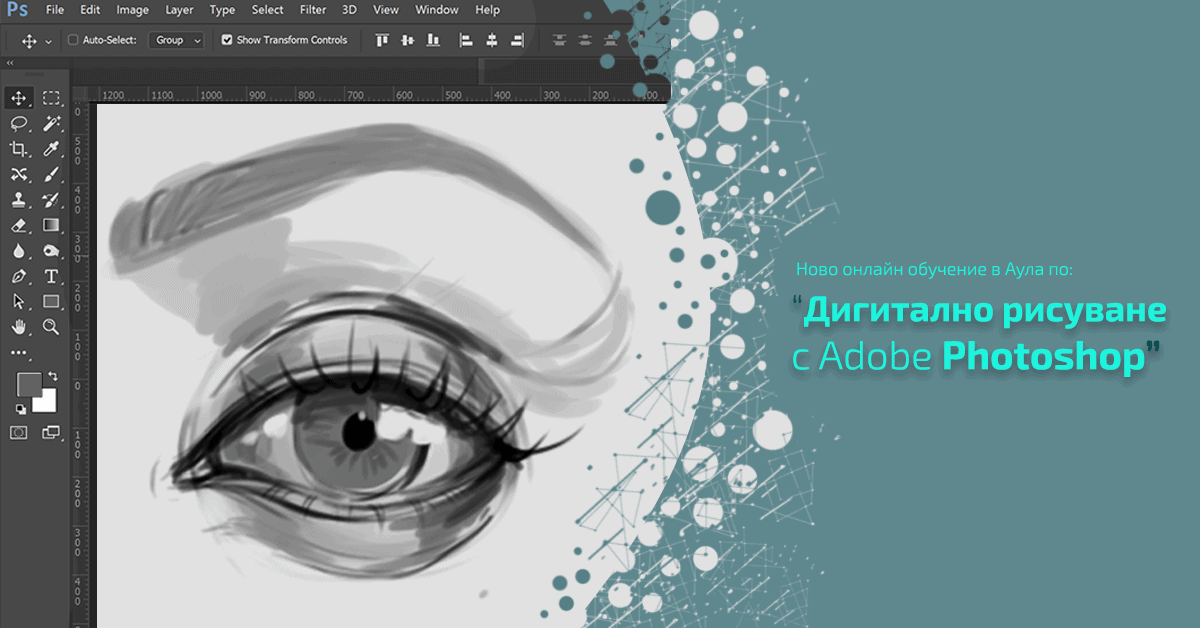
Task: Align vertical centers in options bar
Action: (407, 41)
